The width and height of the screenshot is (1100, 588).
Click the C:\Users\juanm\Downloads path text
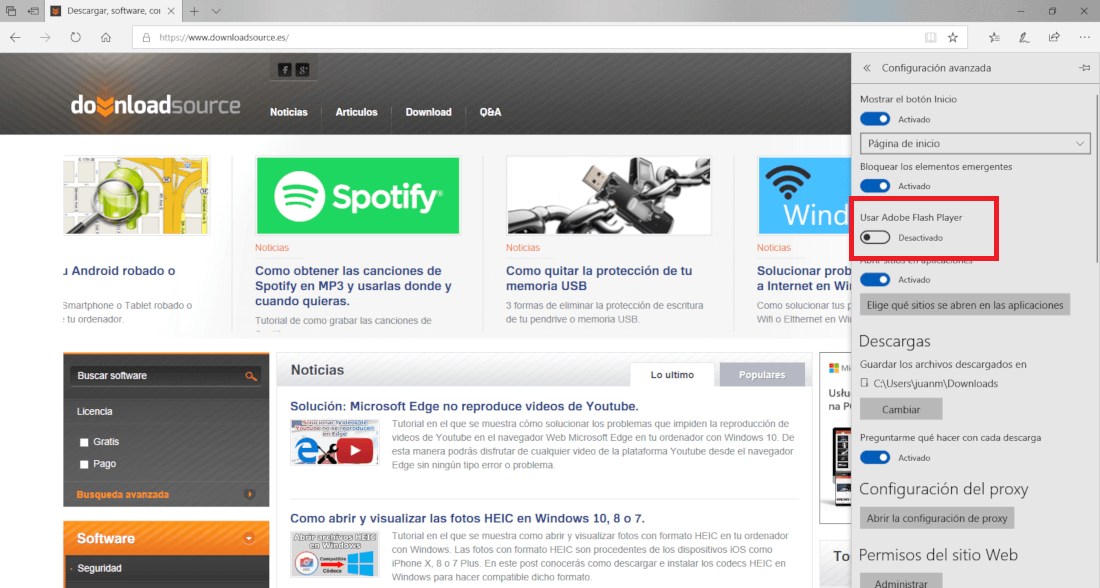coord(935,384)
